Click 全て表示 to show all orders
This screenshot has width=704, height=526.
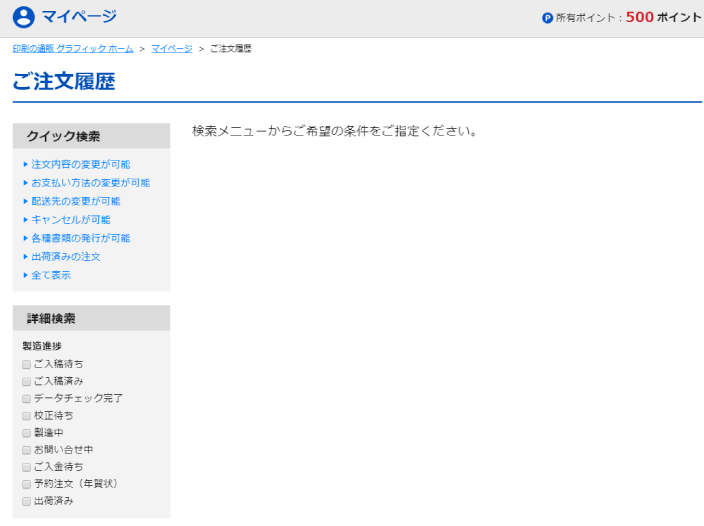(50, 275)
